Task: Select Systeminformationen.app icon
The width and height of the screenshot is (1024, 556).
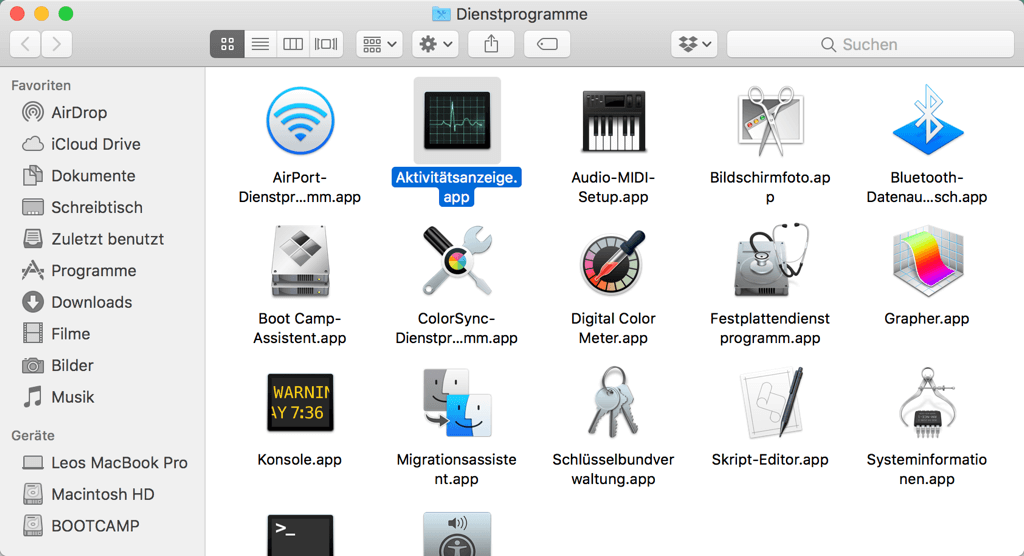Action: 927,402
